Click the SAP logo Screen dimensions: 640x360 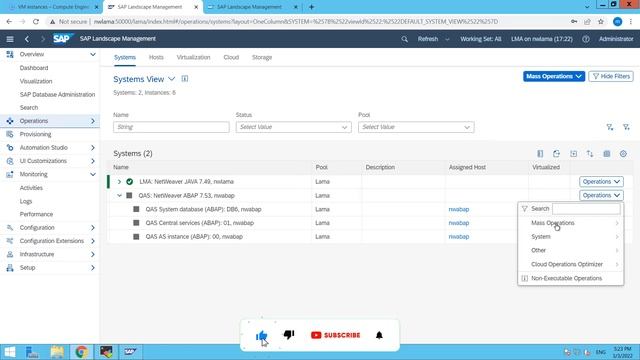(x=62, y=39)
